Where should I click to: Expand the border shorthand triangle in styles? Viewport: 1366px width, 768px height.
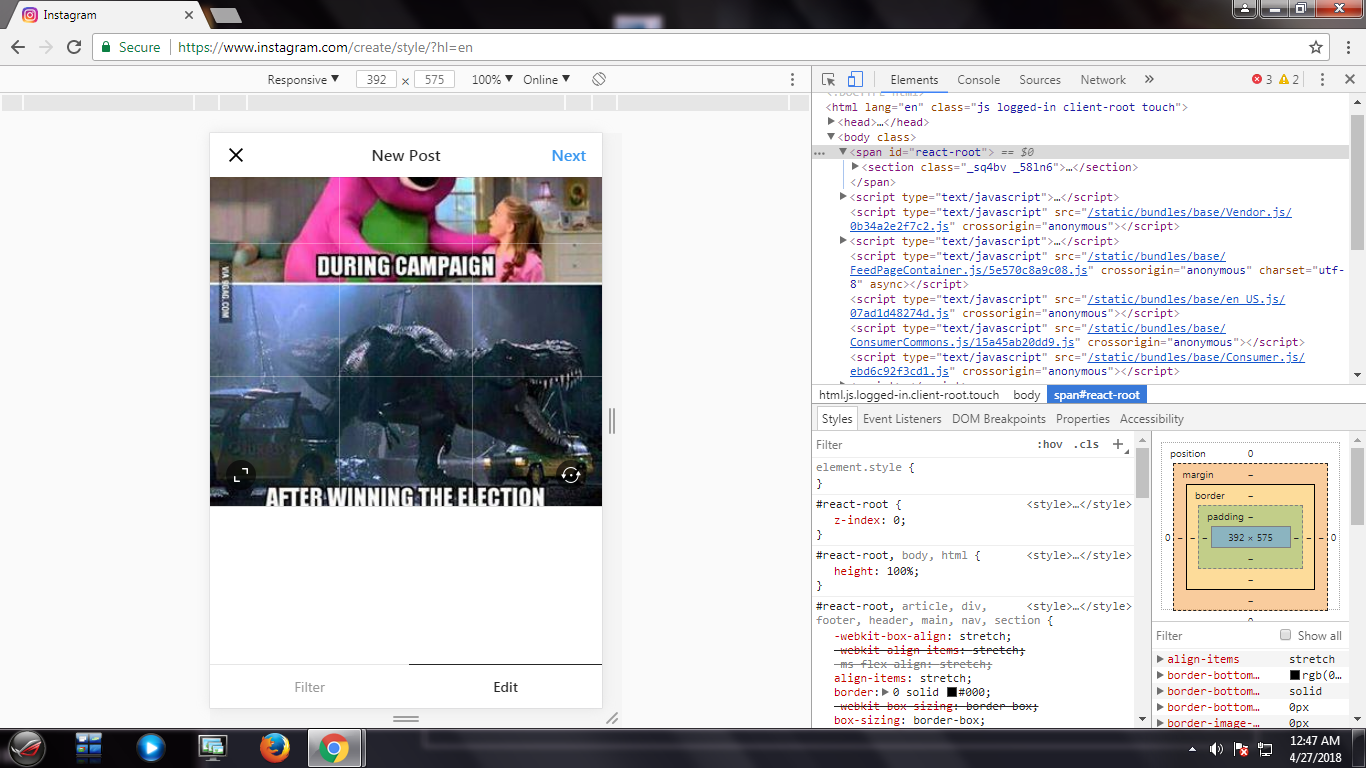click(x=884, y=692)
